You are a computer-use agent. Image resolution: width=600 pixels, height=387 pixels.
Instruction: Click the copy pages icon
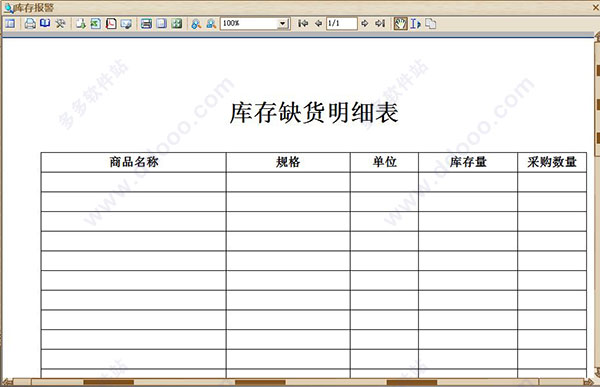click(430, 24)
